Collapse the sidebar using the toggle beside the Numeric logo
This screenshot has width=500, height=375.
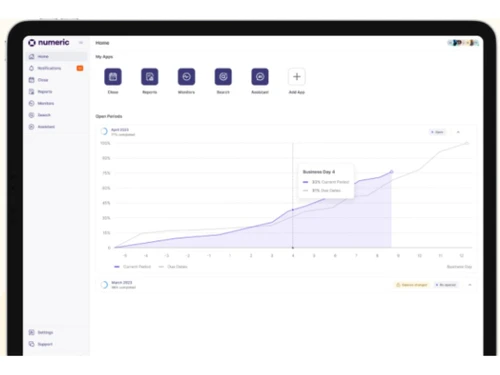tap(81, 43)
